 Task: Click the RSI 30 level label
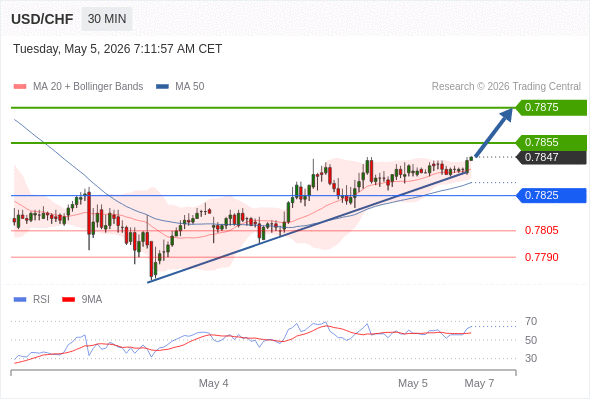[x=531, y=358]
